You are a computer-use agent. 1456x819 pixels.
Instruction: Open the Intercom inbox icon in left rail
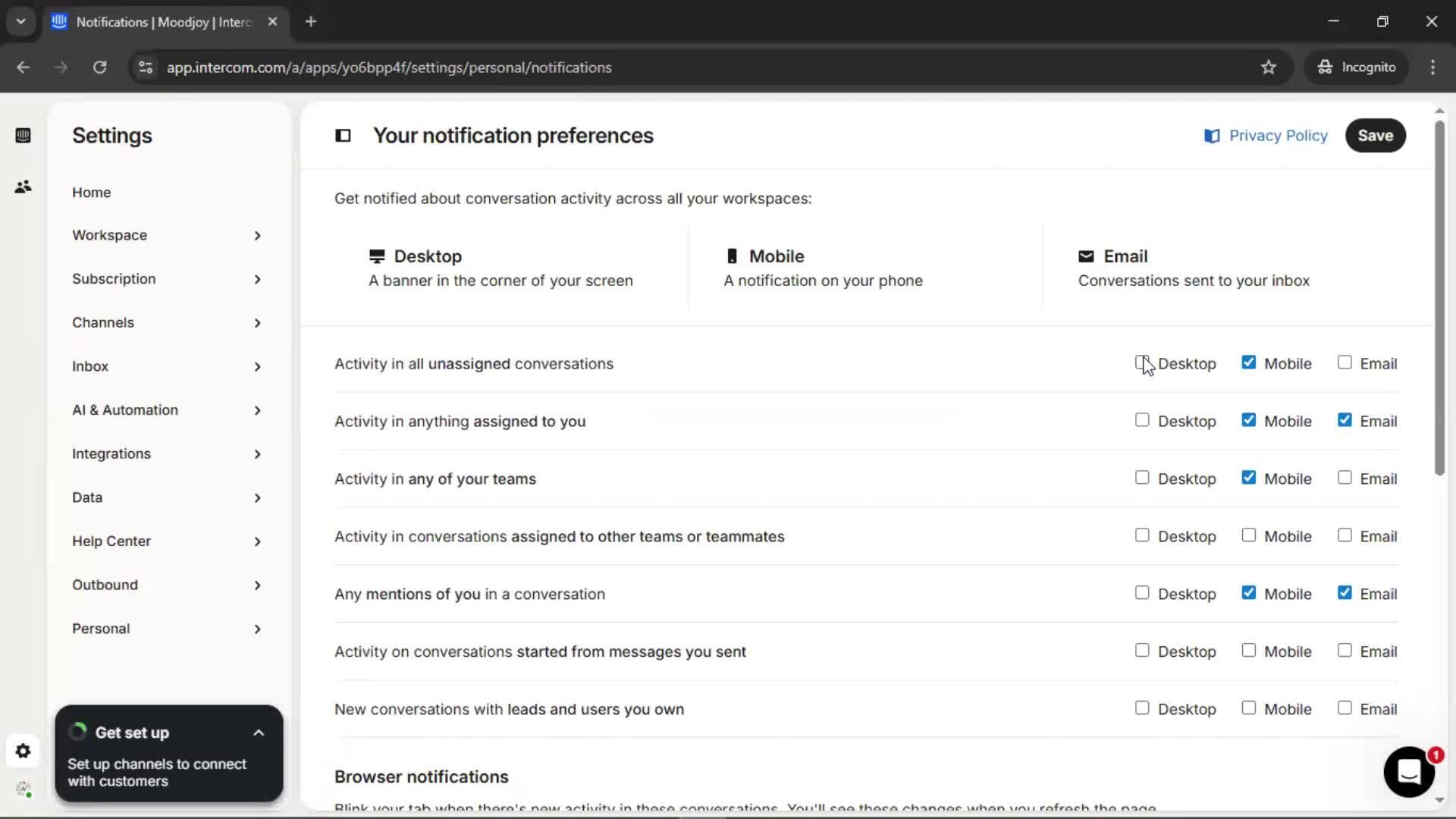(x=23, y=136)
